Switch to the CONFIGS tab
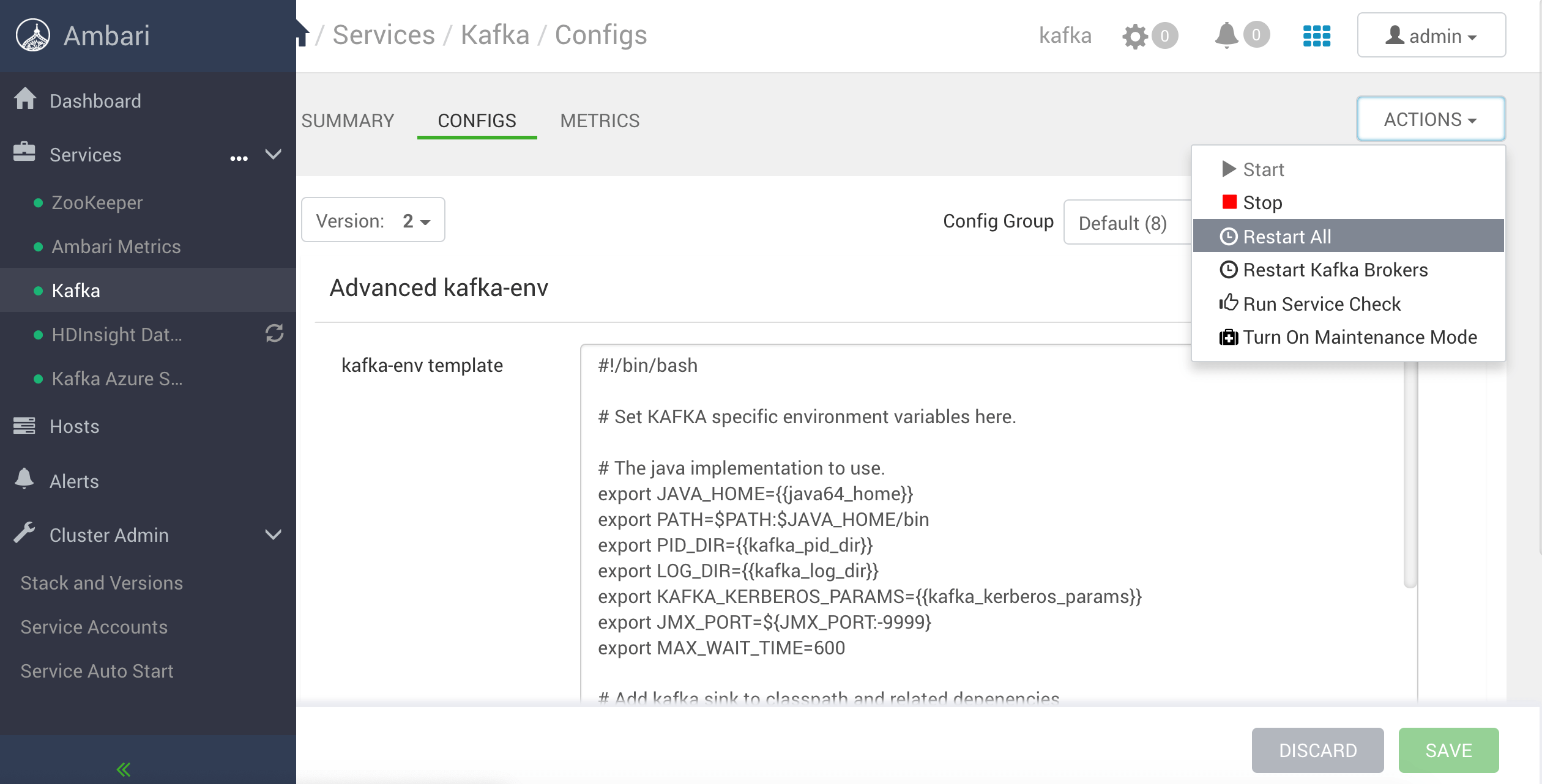 point(477,120)
